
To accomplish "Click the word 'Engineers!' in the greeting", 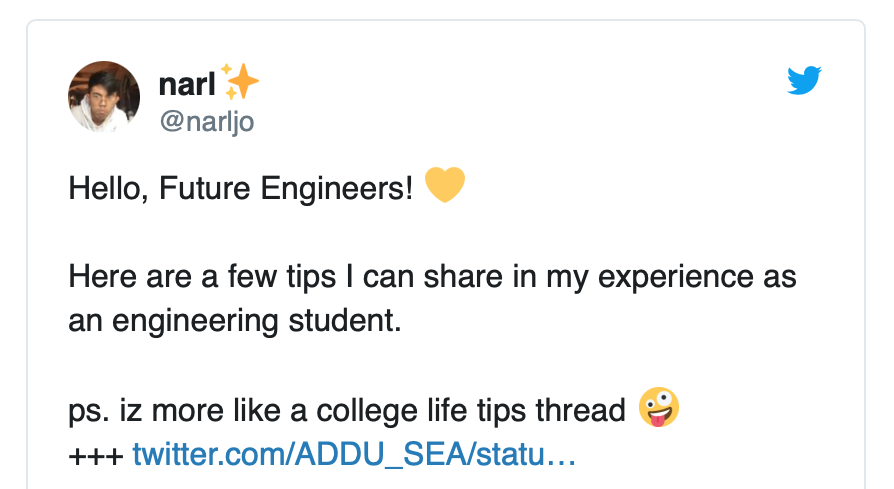I will pos(336,189).
